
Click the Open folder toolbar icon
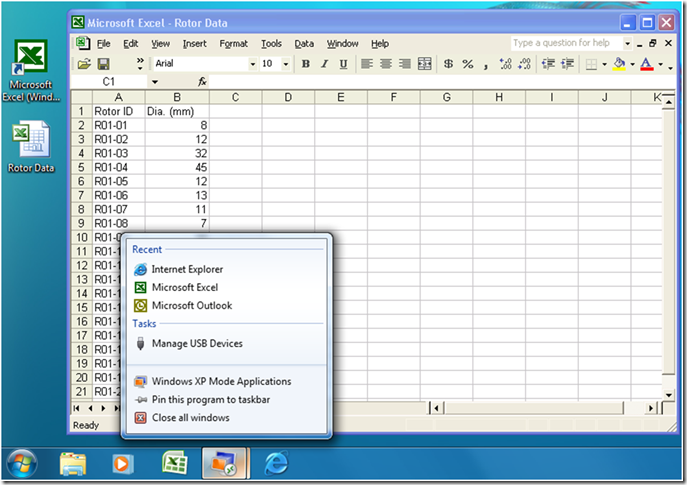(x=84, y=64)
